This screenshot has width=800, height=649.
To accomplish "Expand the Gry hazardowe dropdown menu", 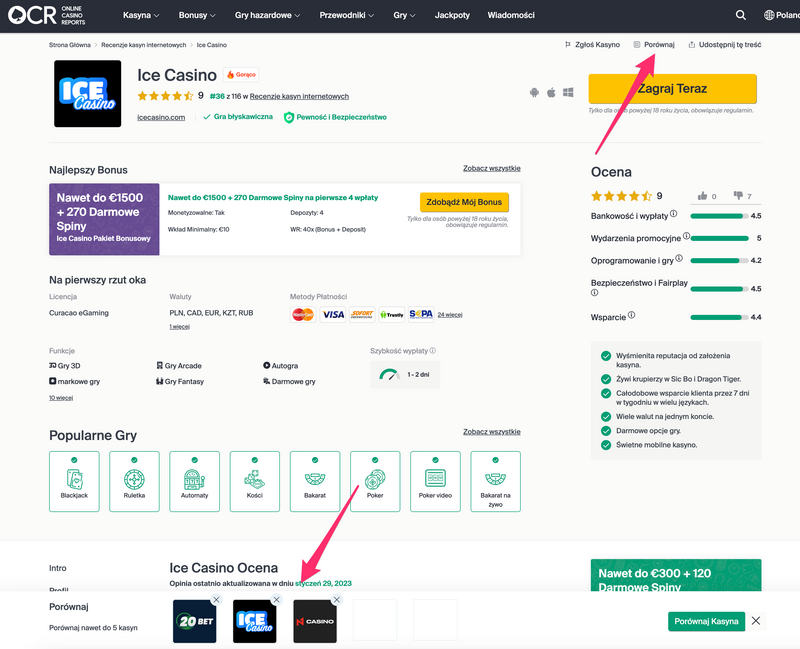I will [x=267, y=15].
